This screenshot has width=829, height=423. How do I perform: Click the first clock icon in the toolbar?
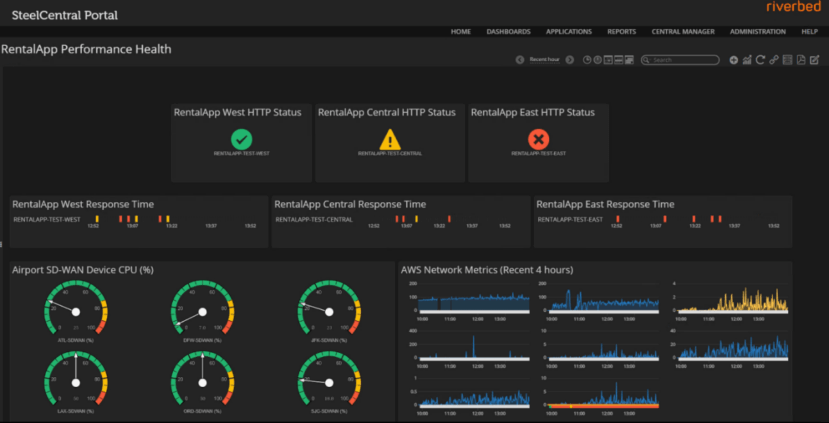coord(587,60)
